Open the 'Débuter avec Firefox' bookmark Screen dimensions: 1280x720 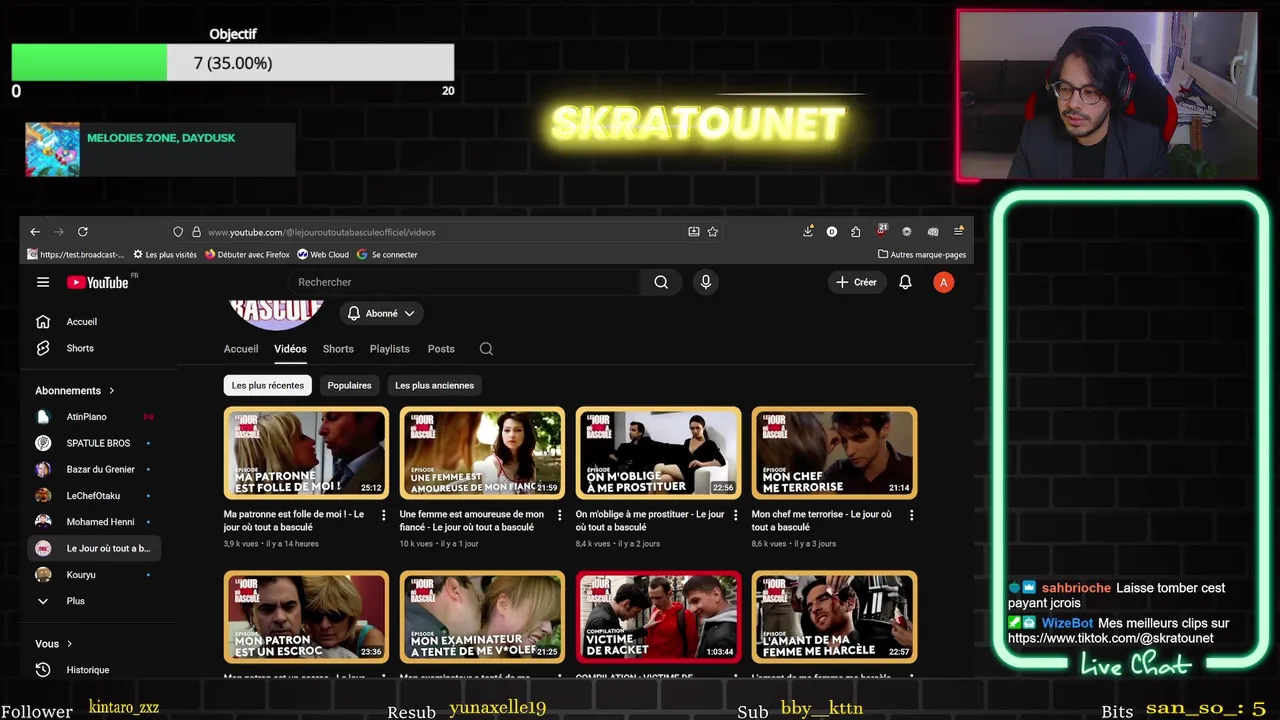click(247, 255)
